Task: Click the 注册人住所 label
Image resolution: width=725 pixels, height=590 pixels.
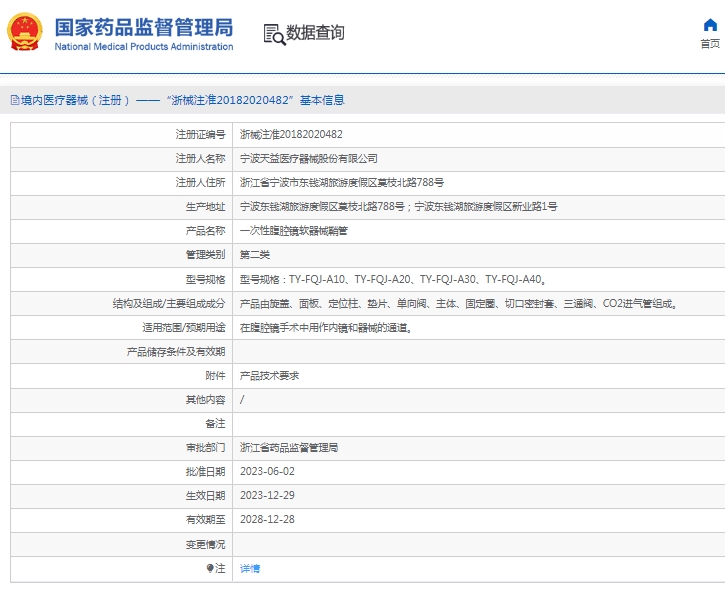Action: tap(201, 183)
